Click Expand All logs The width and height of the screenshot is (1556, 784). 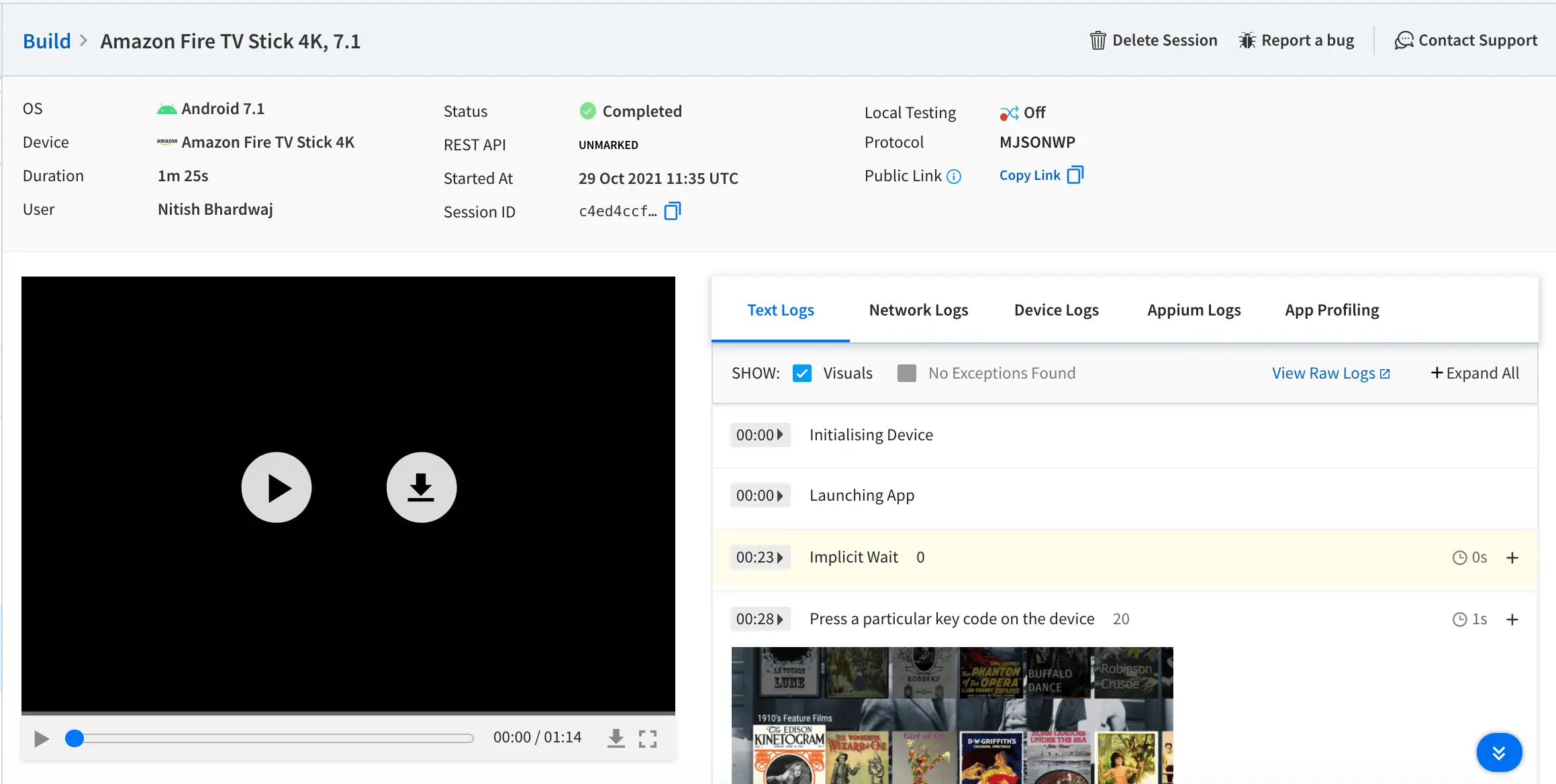[x=1475, y=373]
